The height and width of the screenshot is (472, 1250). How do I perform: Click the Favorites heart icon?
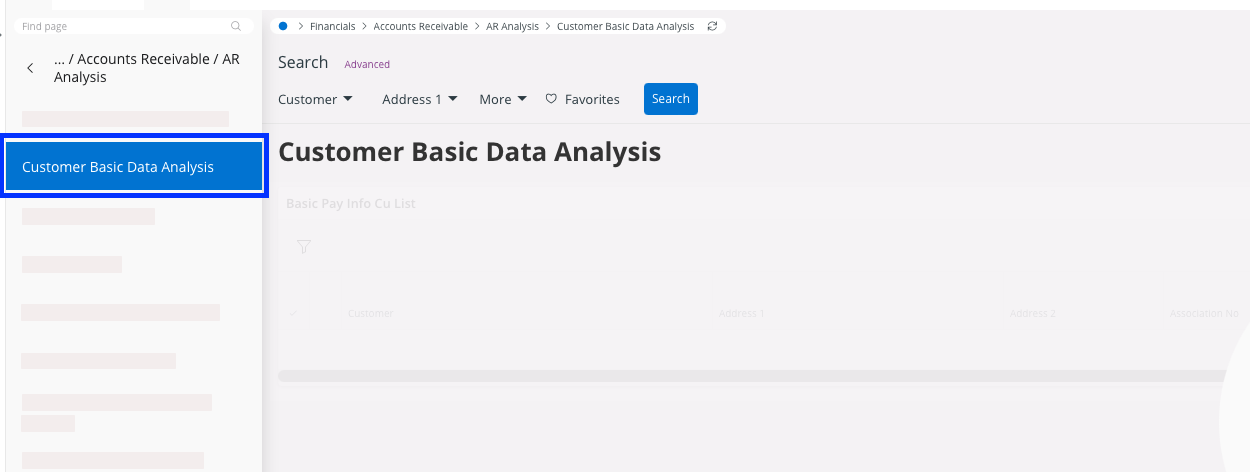point(551,99)
